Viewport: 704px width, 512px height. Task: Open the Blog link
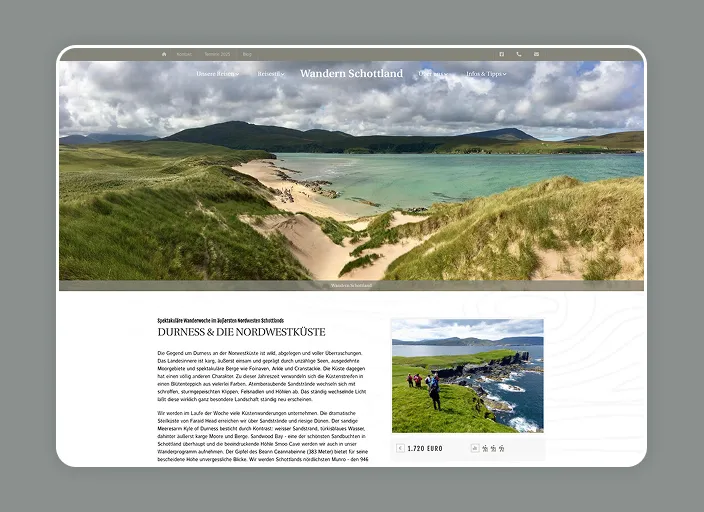[x=247, y=54]
